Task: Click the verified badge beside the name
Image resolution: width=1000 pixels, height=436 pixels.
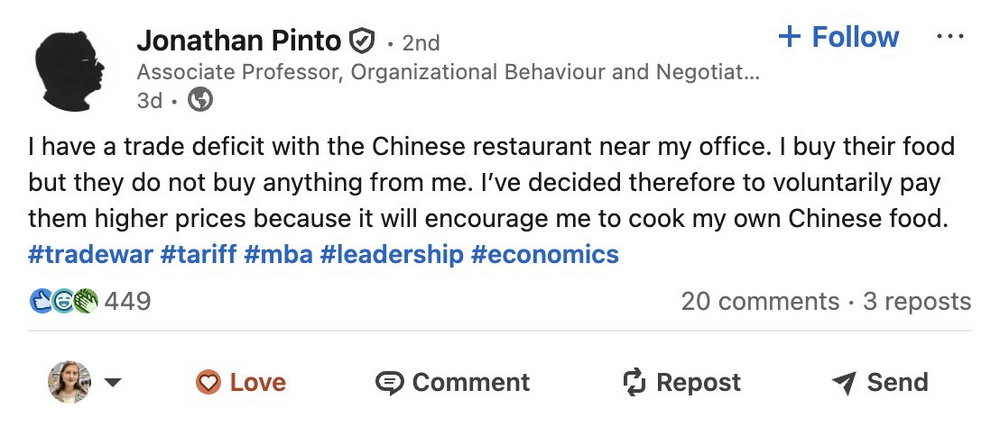Action: (x=361, y=41)
